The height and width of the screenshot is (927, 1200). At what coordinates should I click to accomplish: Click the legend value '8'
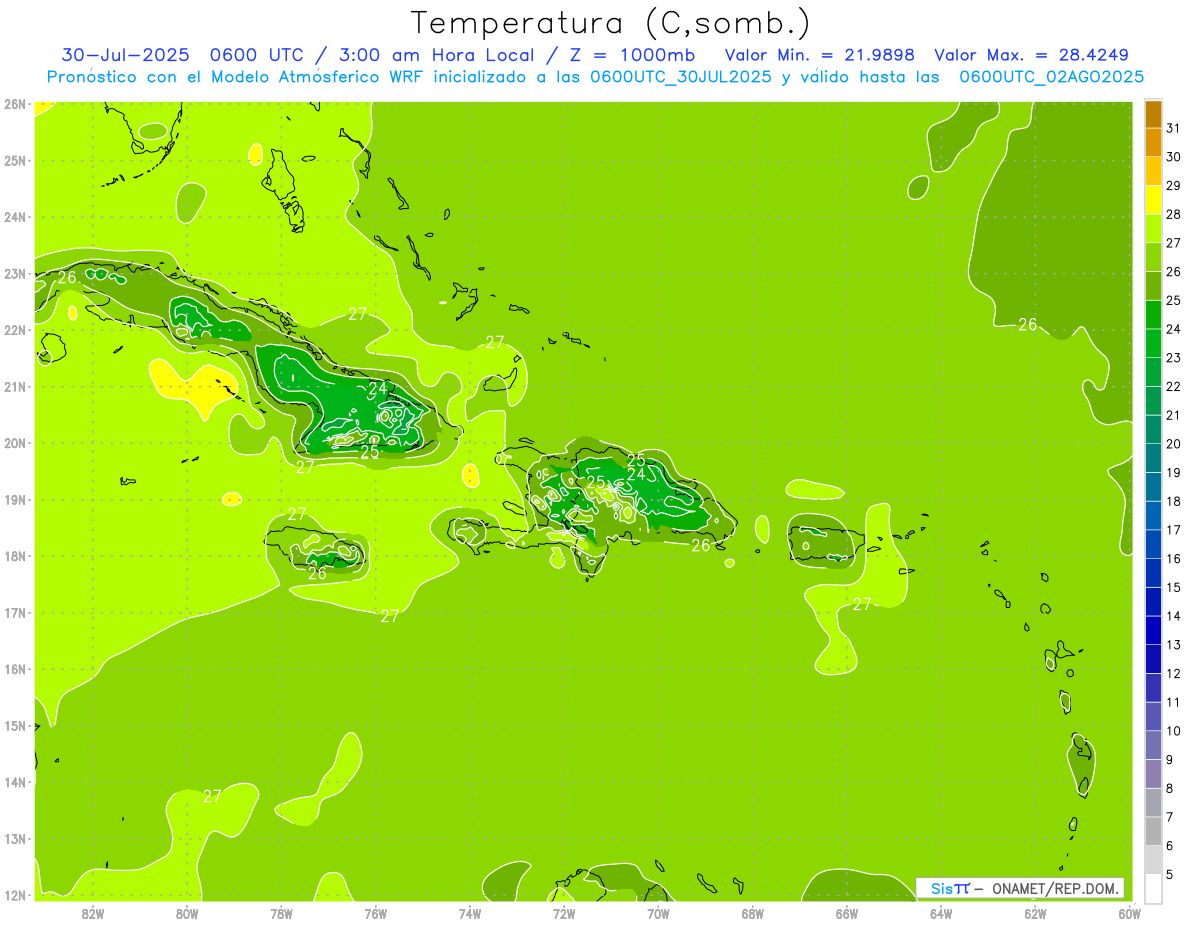[x=1170, y=788]
